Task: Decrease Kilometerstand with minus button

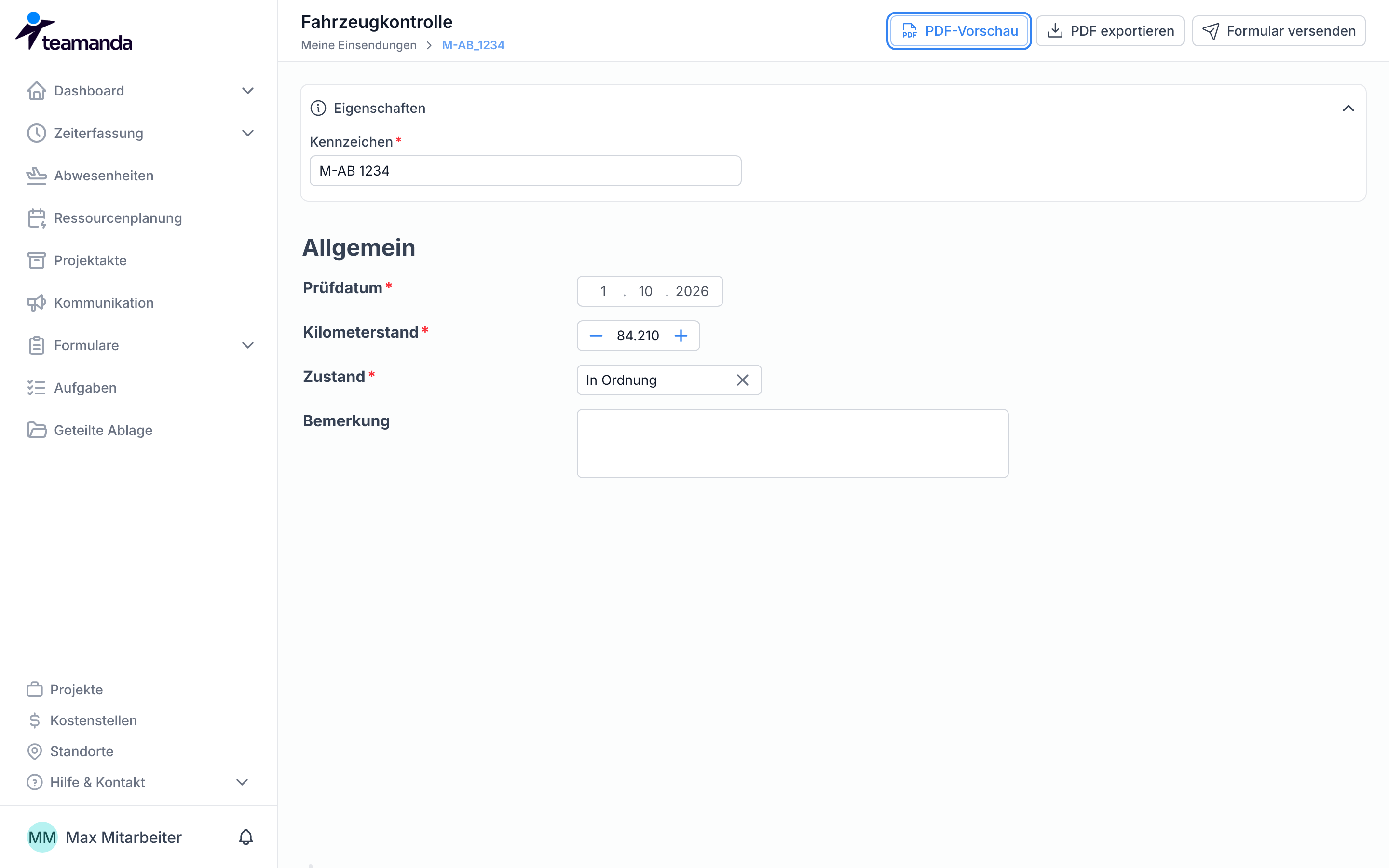Action: point(596,336)
